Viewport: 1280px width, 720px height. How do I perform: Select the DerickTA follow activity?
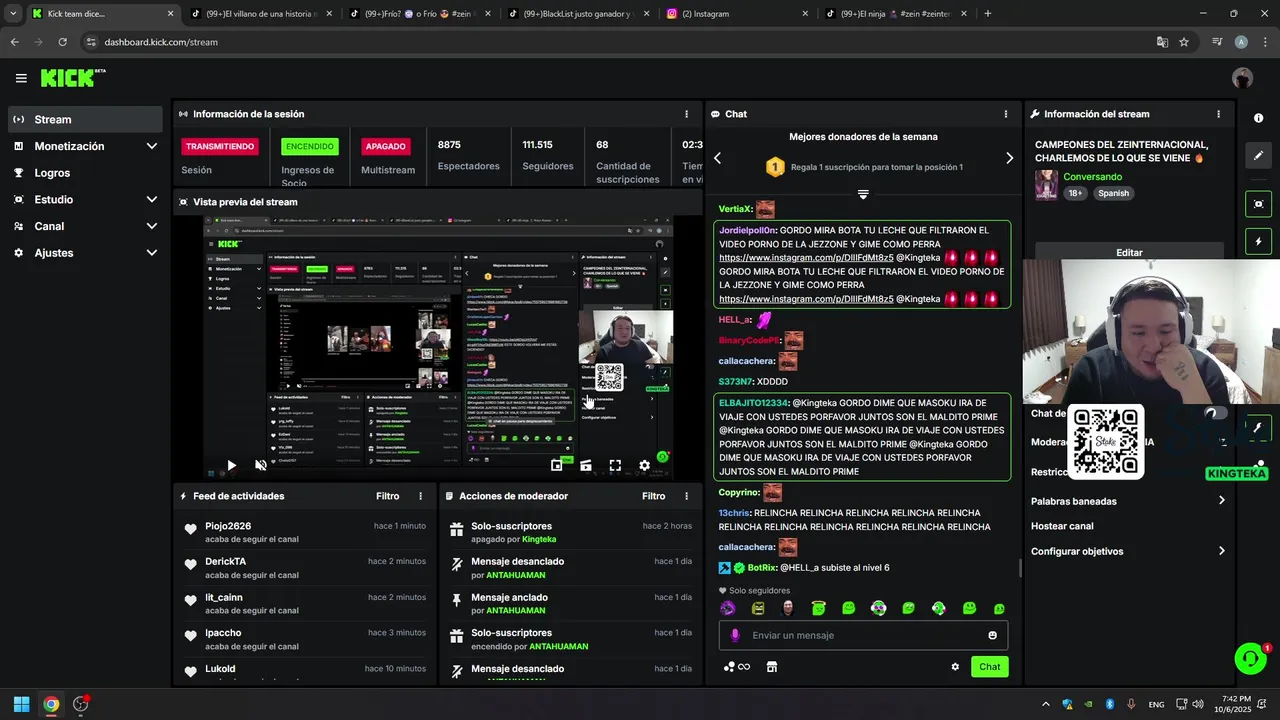(x=304, y=568)
